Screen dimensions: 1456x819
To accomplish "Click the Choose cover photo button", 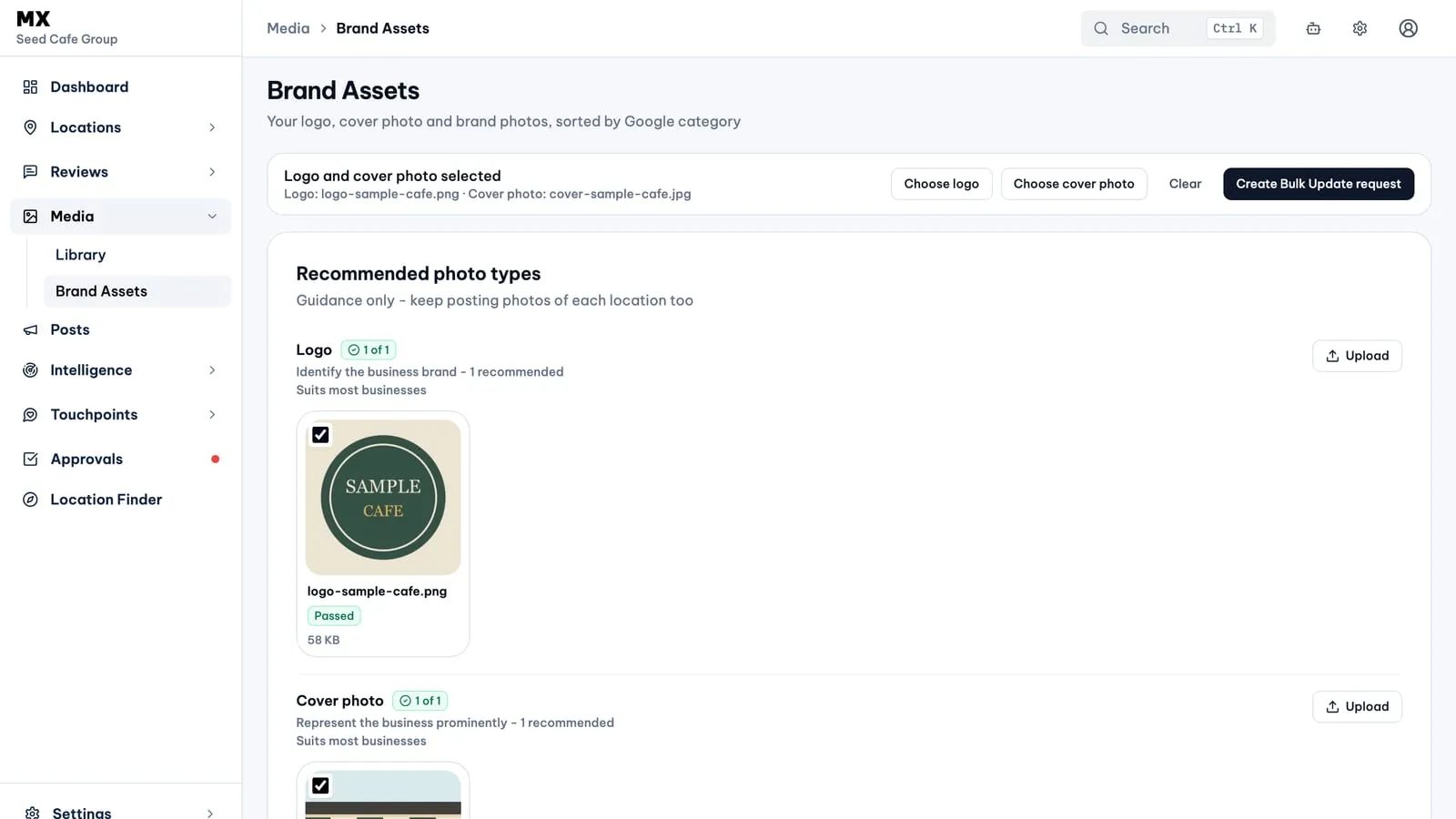I will click(1074, 184).
